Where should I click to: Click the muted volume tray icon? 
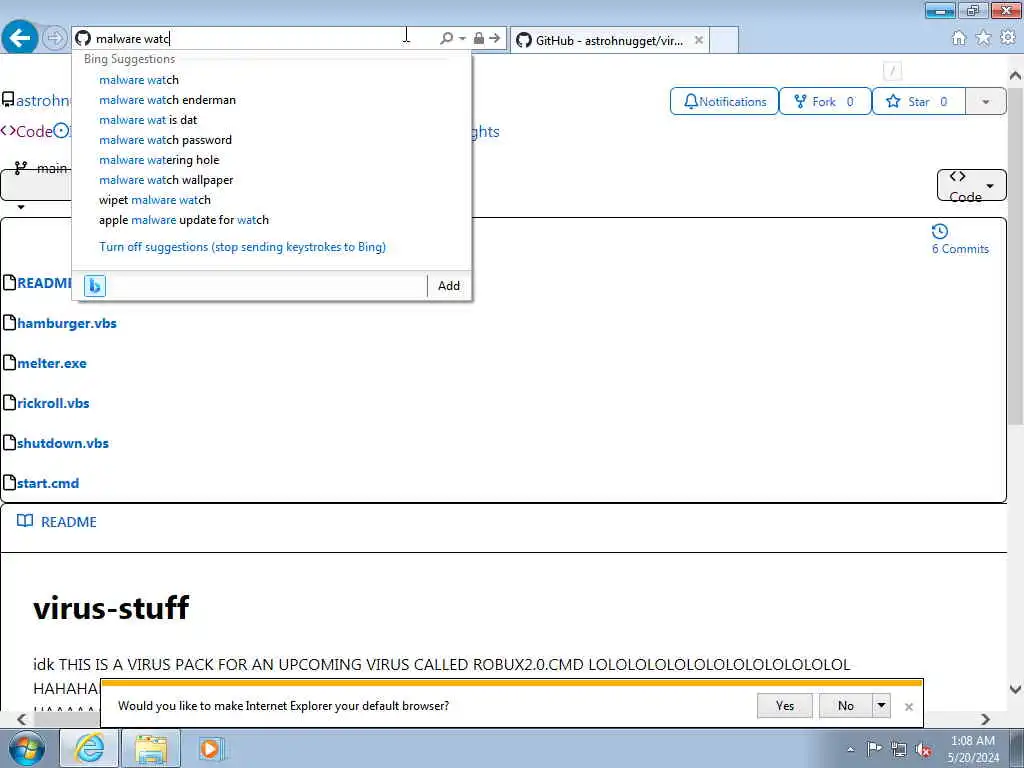[923, 750]
